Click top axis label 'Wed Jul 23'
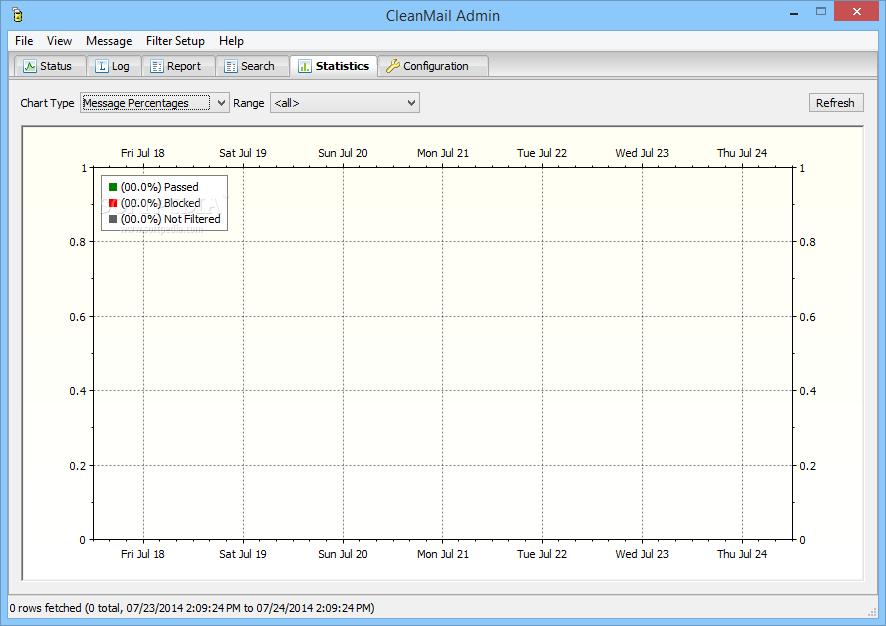Viewport: 886px width, 626px height. [x=642, y=153]
